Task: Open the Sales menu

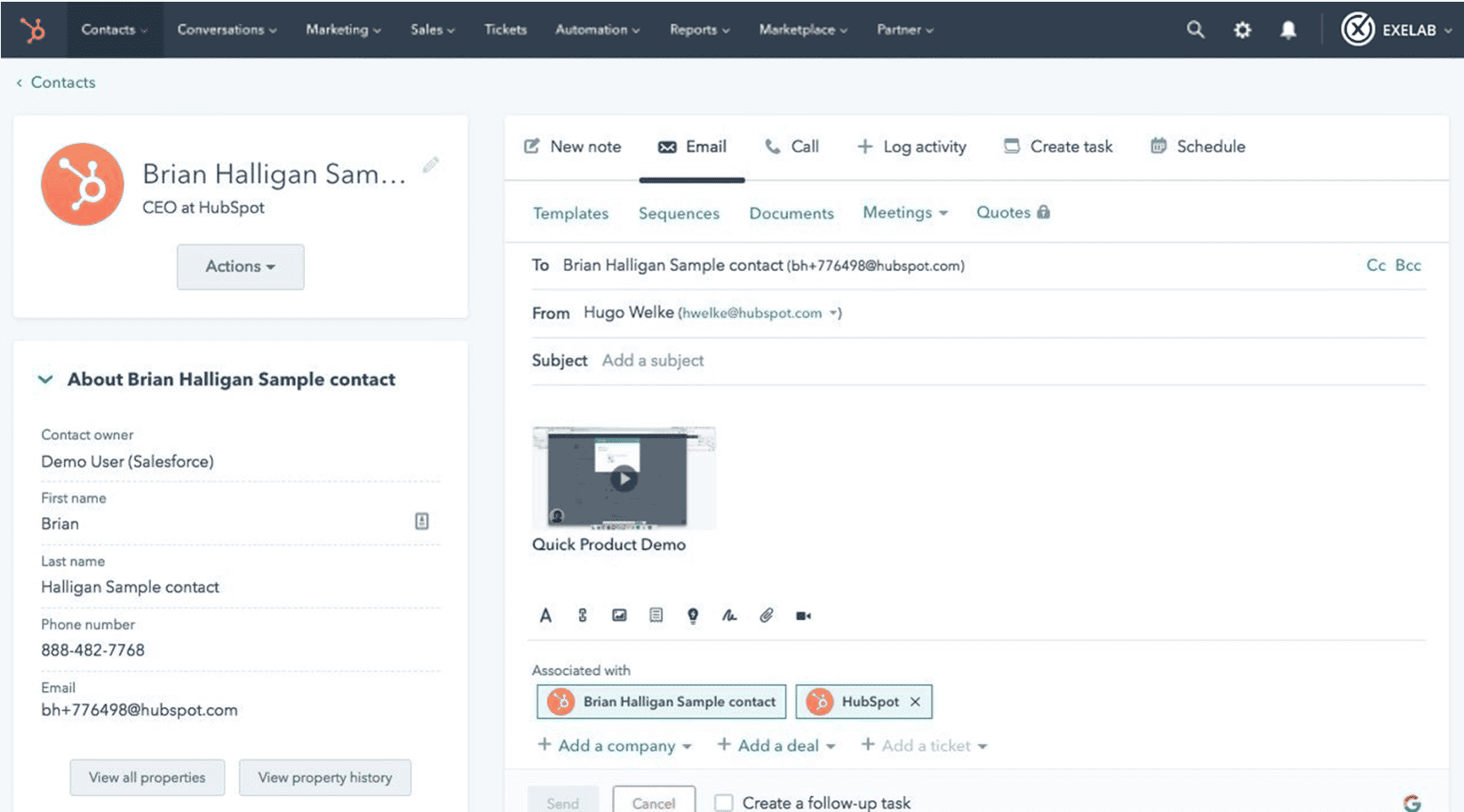Action: (x=432, y=29)
